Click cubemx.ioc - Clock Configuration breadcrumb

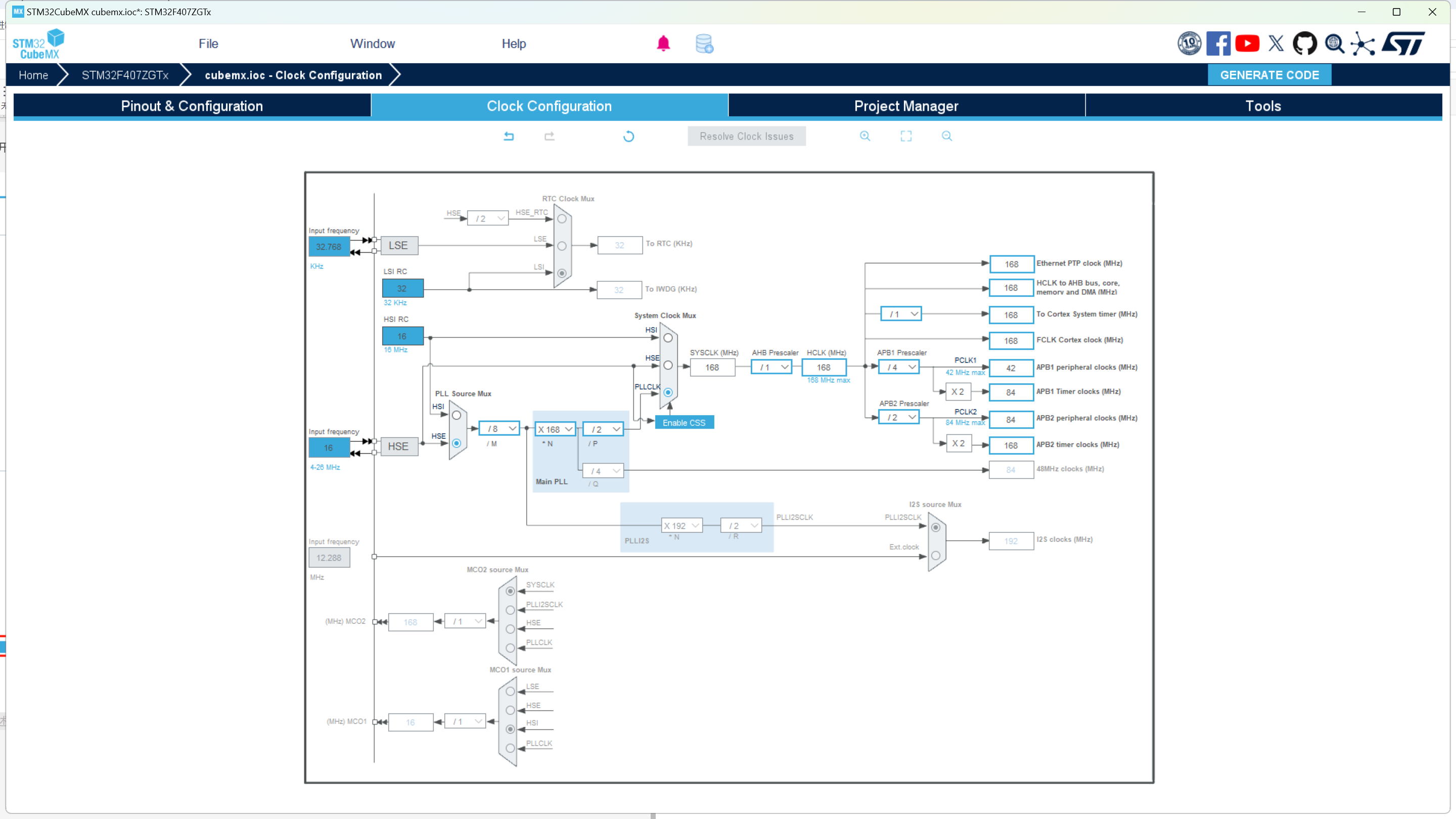coord(293,75)
